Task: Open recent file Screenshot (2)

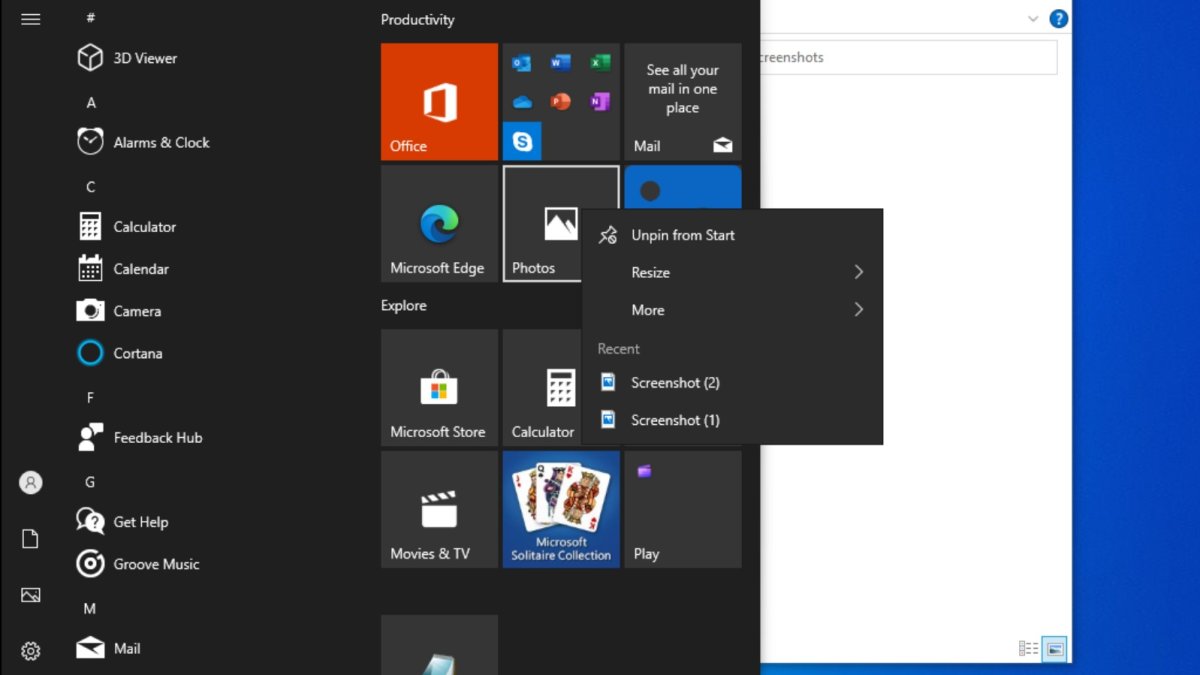Action: (732, 383)
